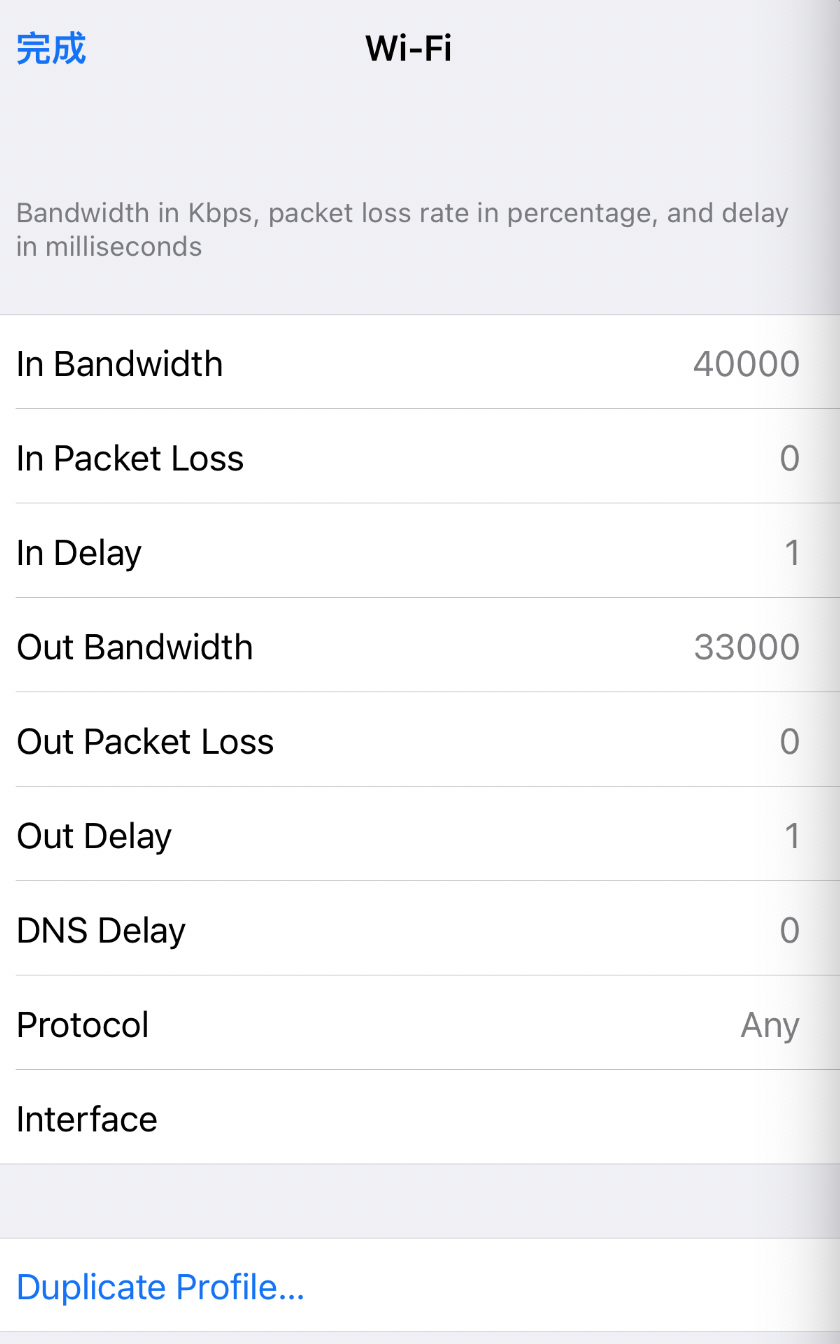Select the In Bandwidth row label
Screen dimensions: 840x1344
point(120,363)
